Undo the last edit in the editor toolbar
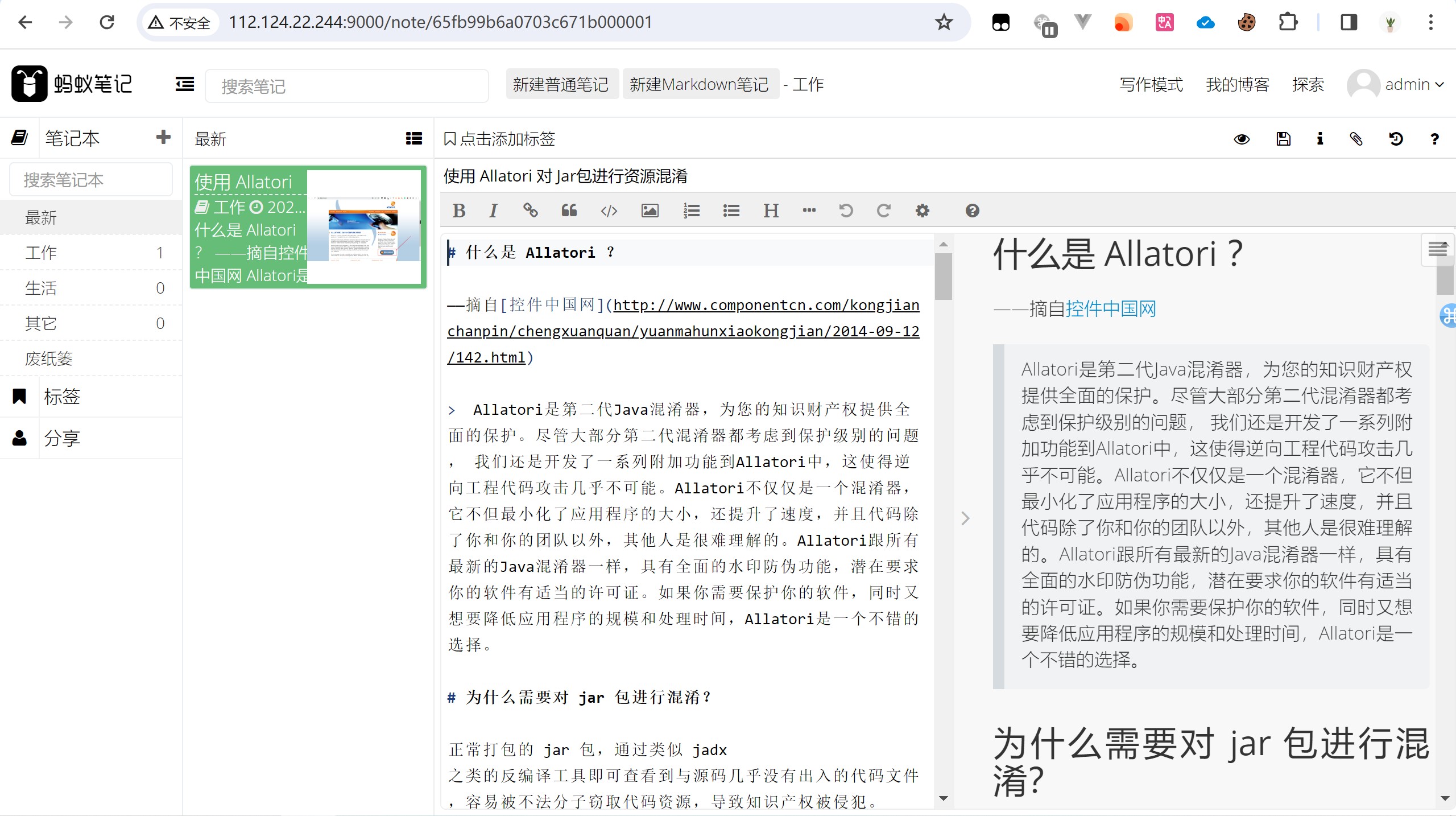The width and height of the screenshot is (1456, 816). click(x=846, y=211)
